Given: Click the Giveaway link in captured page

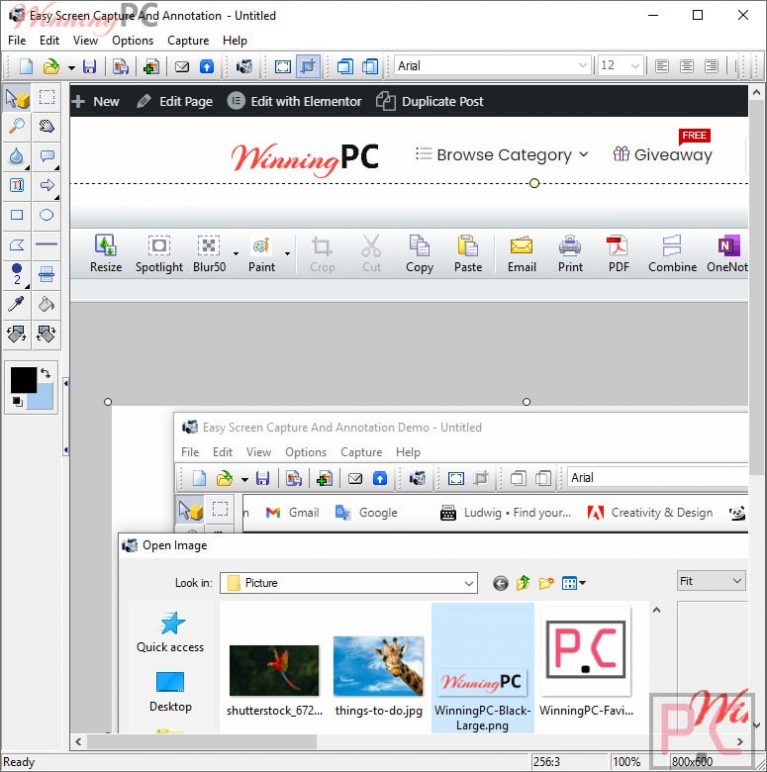Looking at the screenshot, I should (663, 155).
